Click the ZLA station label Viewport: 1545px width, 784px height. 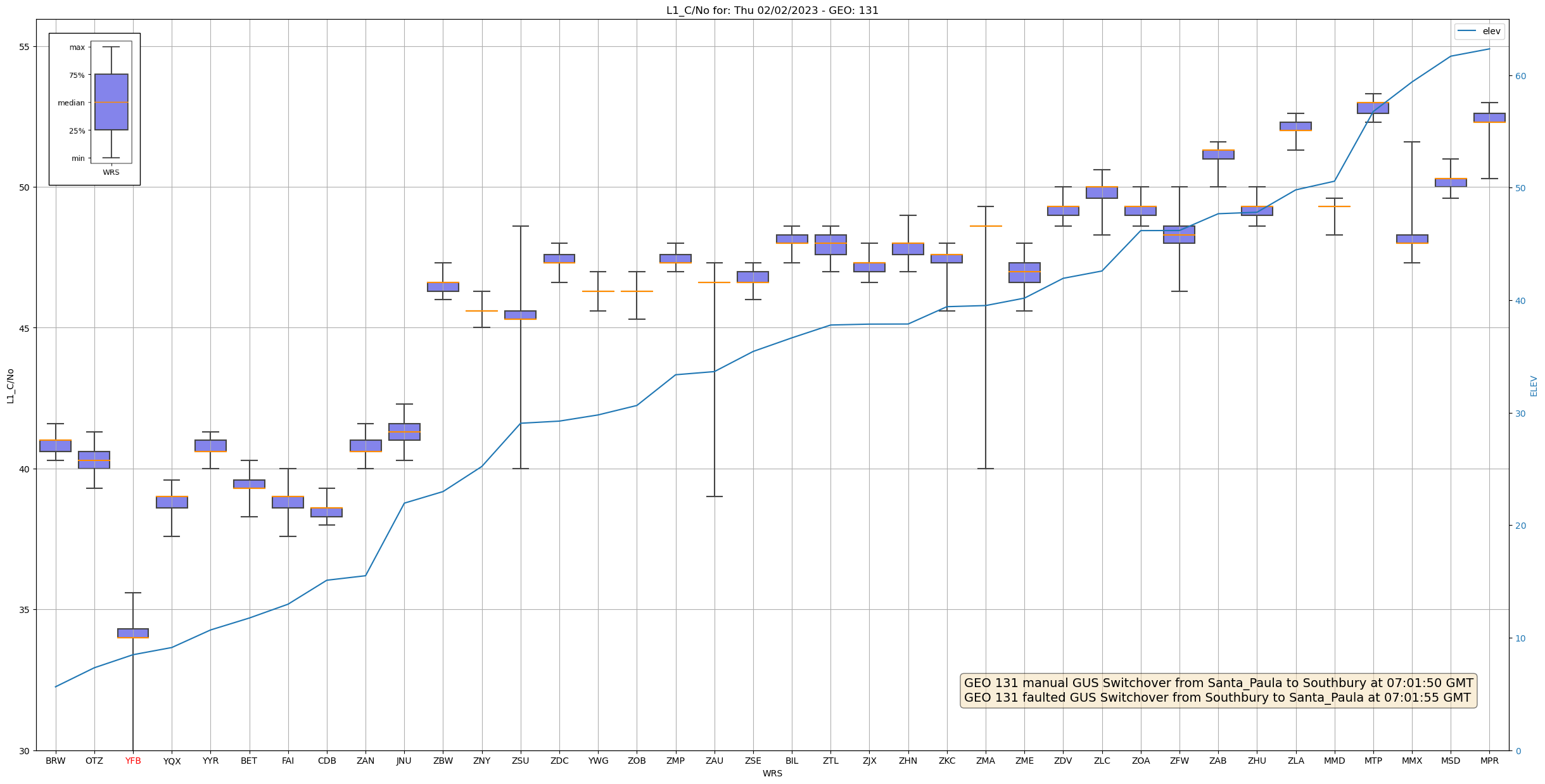[x=1296, y=761]
